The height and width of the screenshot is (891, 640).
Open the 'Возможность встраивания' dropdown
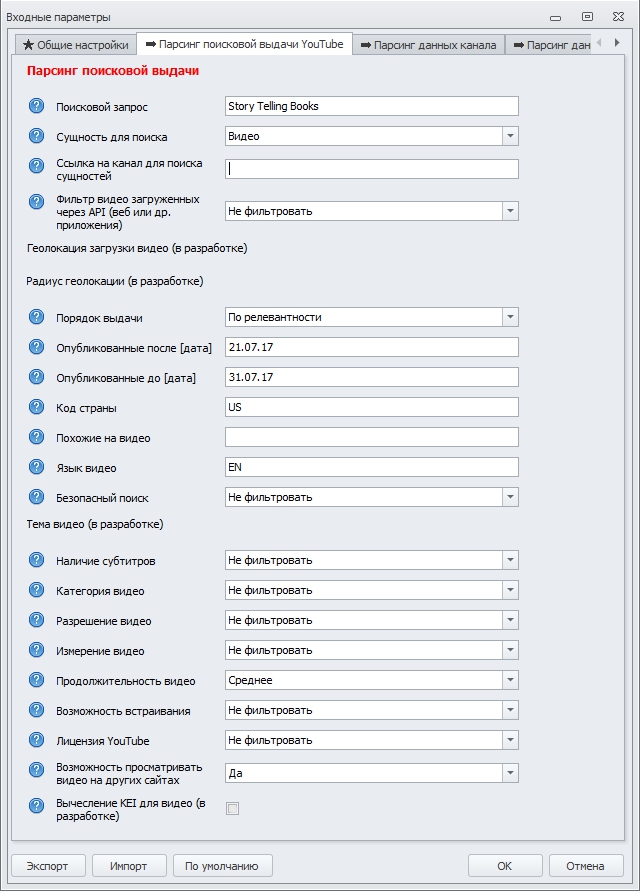tap(509, 710)
